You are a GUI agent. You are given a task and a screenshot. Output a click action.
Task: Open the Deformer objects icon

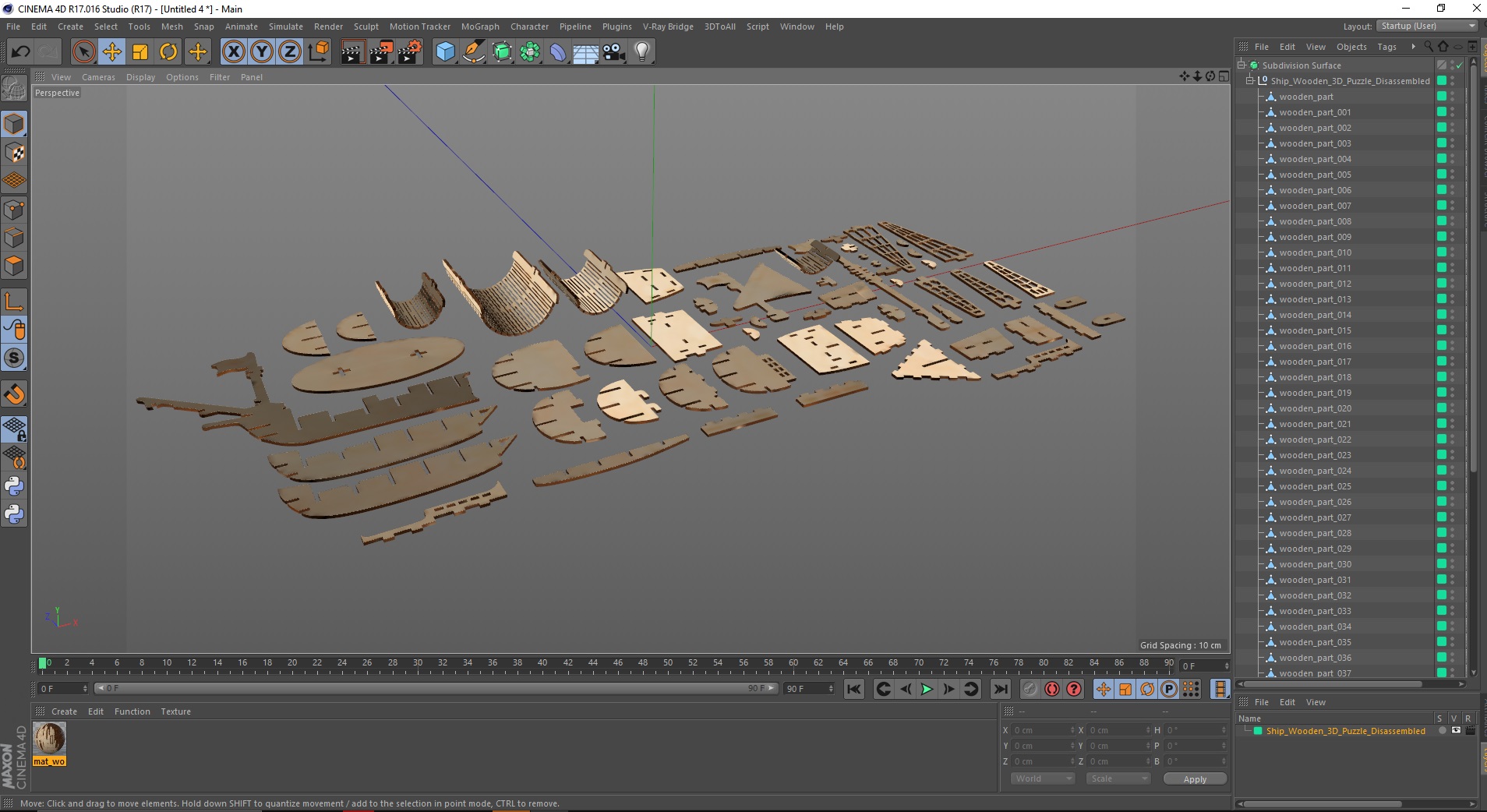pyautogui.click(x=558, y=52)
